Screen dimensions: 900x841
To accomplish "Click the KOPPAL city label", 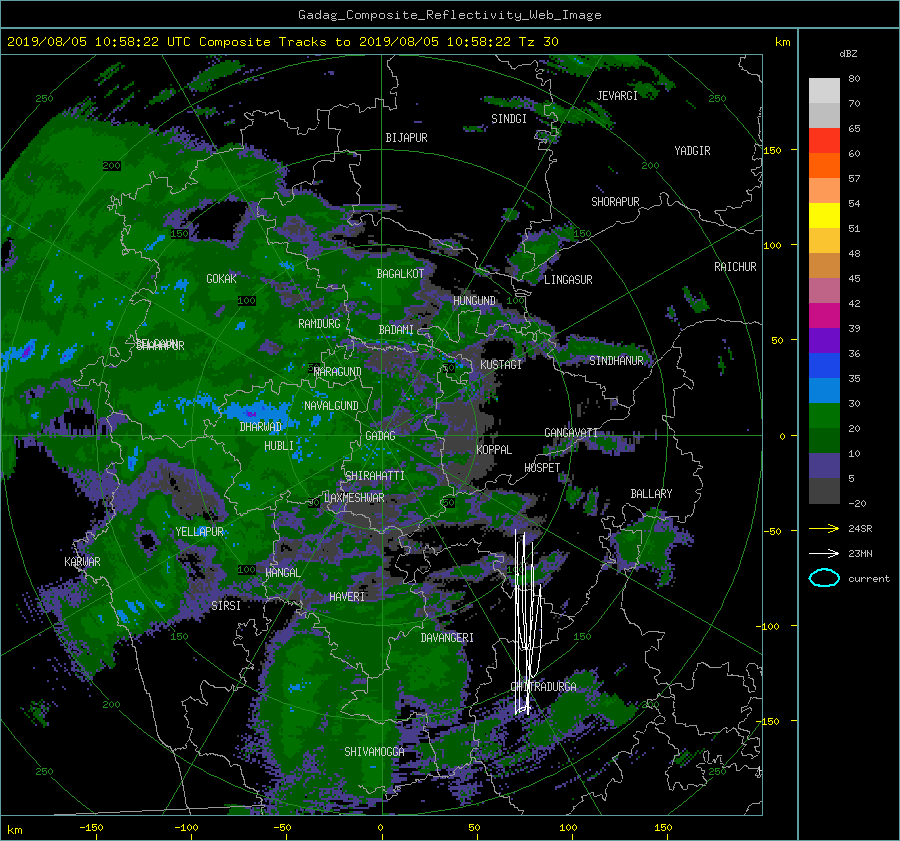I will (494, 450).
